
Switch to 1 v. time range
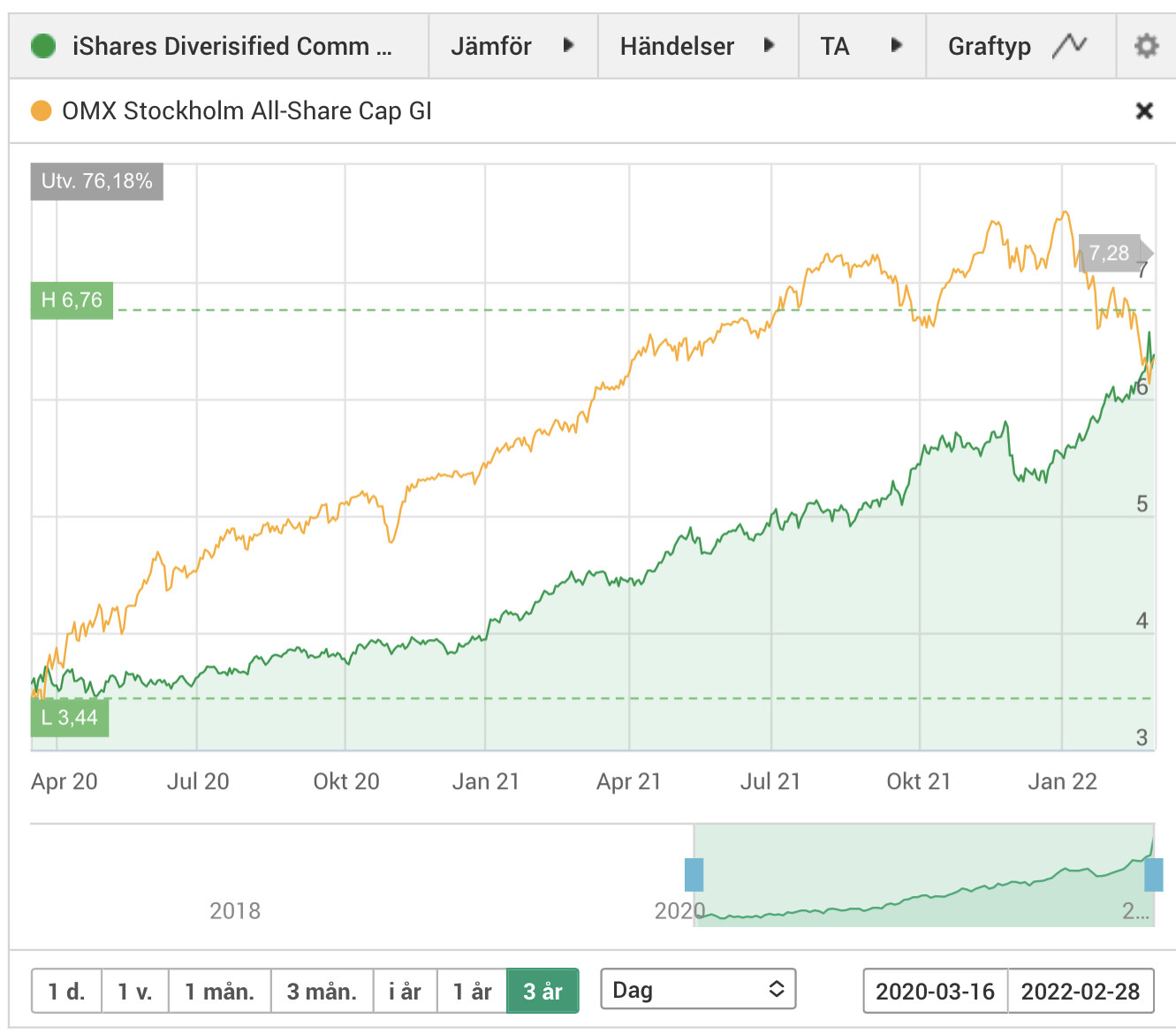[x=135, y=992]
